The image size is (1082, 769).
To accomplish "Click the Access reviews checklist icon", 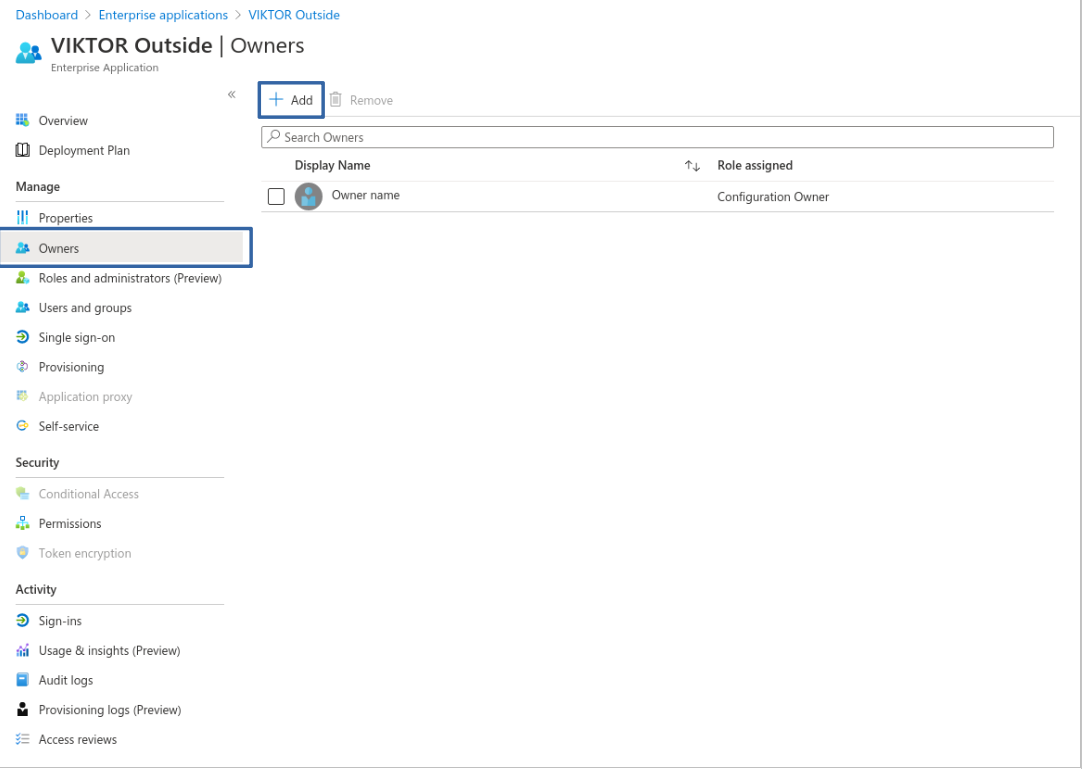I will coord(22,739).
